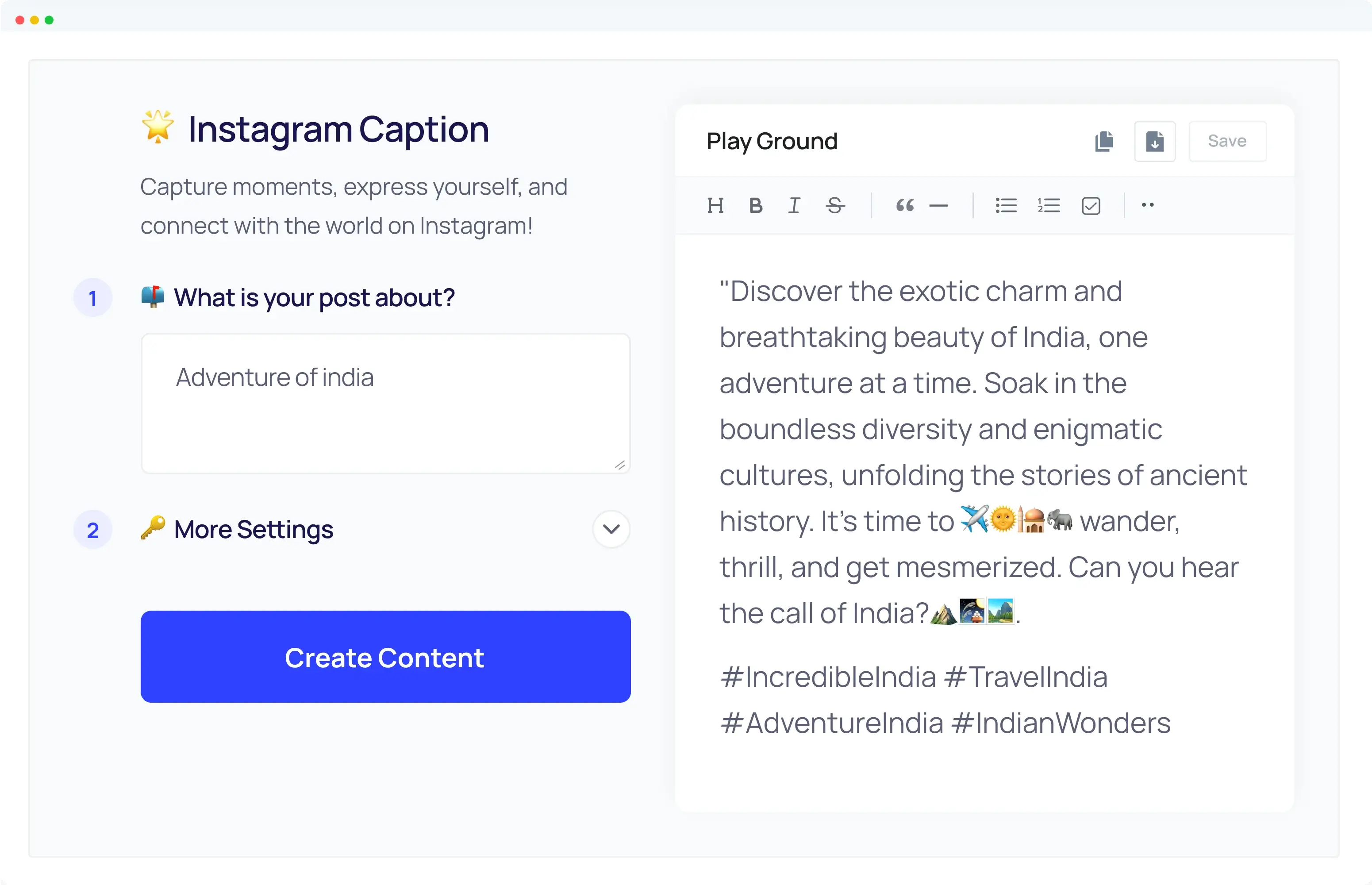Save the playground content

(x=1226, y=141)
